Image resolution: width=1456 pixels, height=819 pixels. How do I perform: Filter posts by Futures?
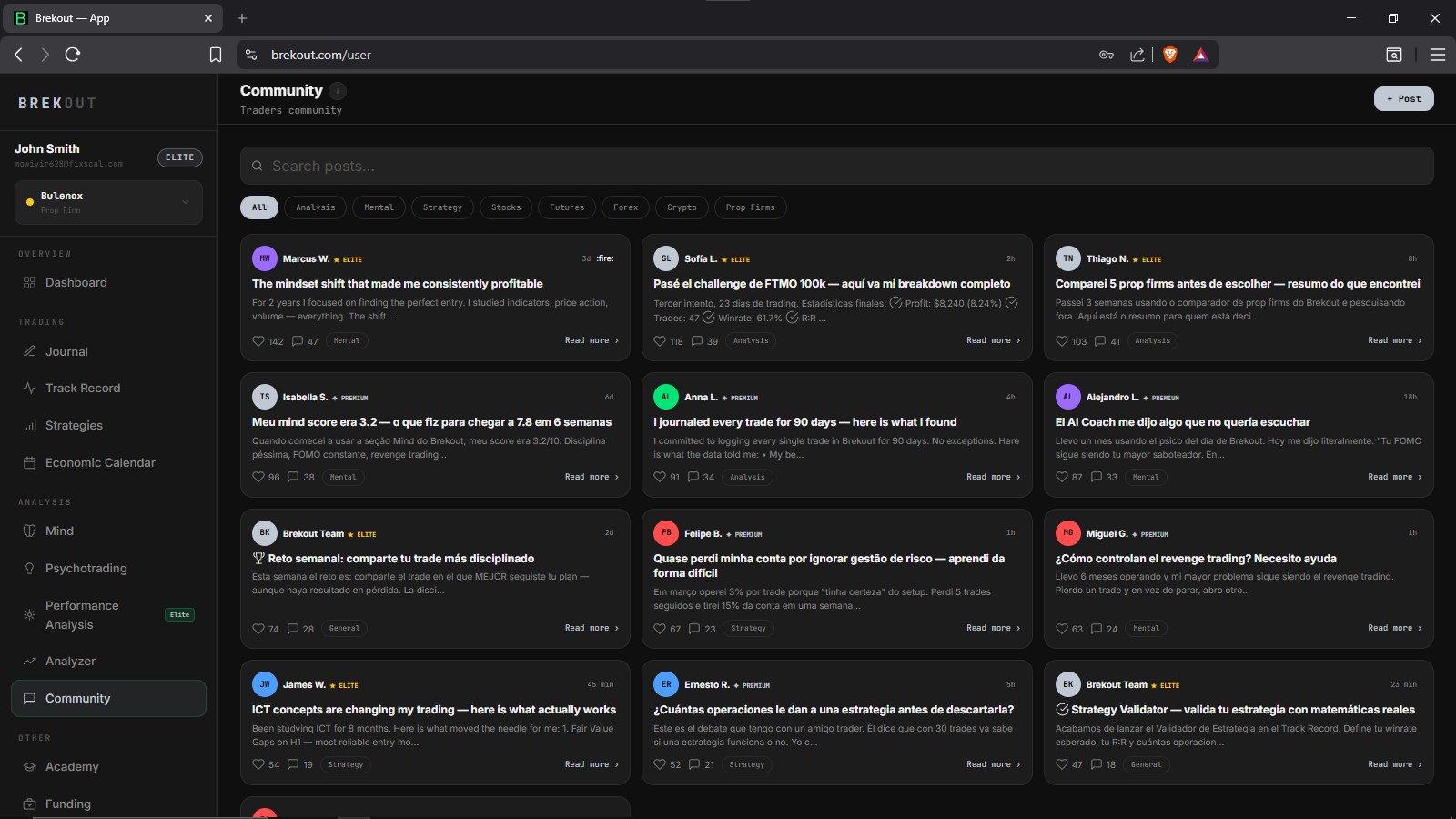click(567, 207)
